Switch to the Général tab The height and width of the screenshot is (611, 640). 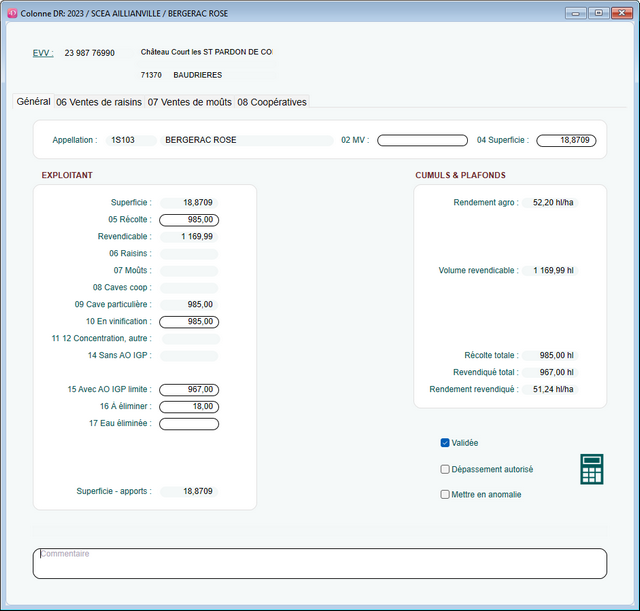33,101
